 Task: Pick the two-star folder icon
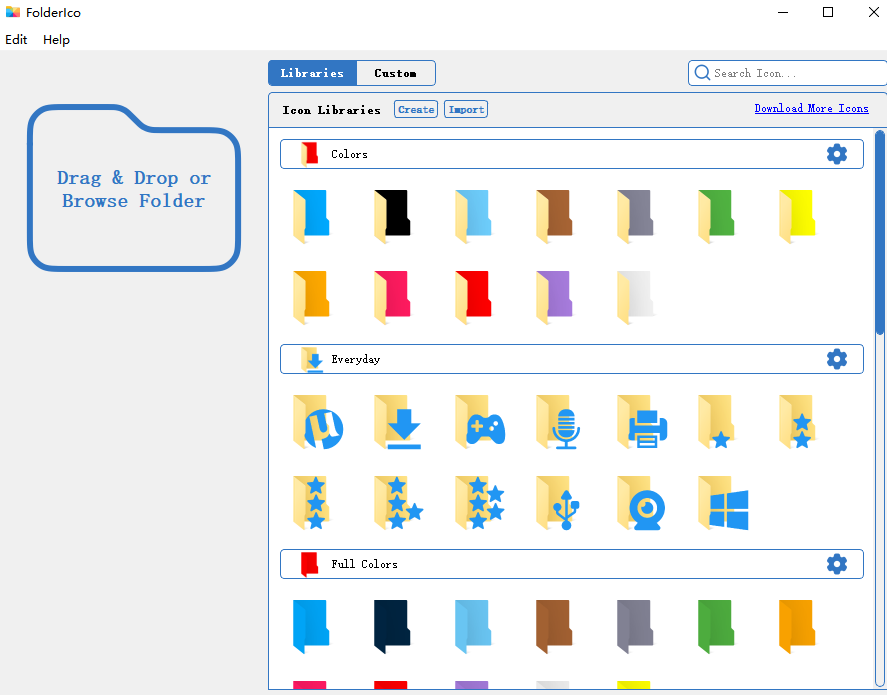click(x=797, y=422)
